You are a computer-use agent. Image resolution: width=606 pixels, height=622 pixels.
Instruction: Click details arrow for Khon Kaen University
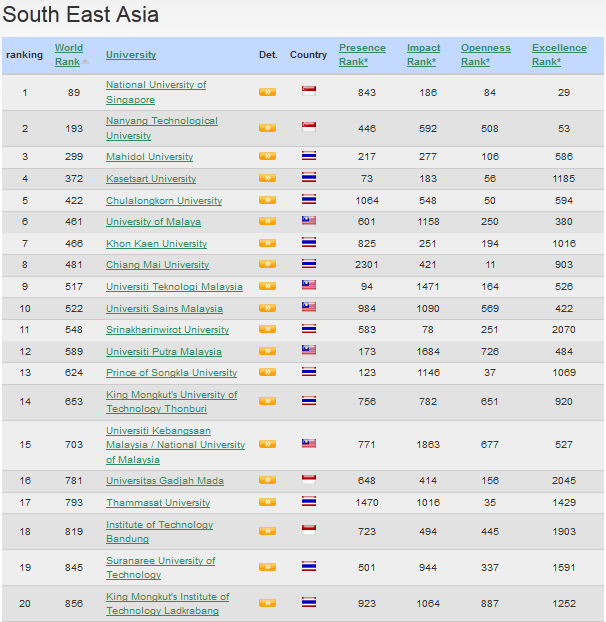click(x=267, y=243)
